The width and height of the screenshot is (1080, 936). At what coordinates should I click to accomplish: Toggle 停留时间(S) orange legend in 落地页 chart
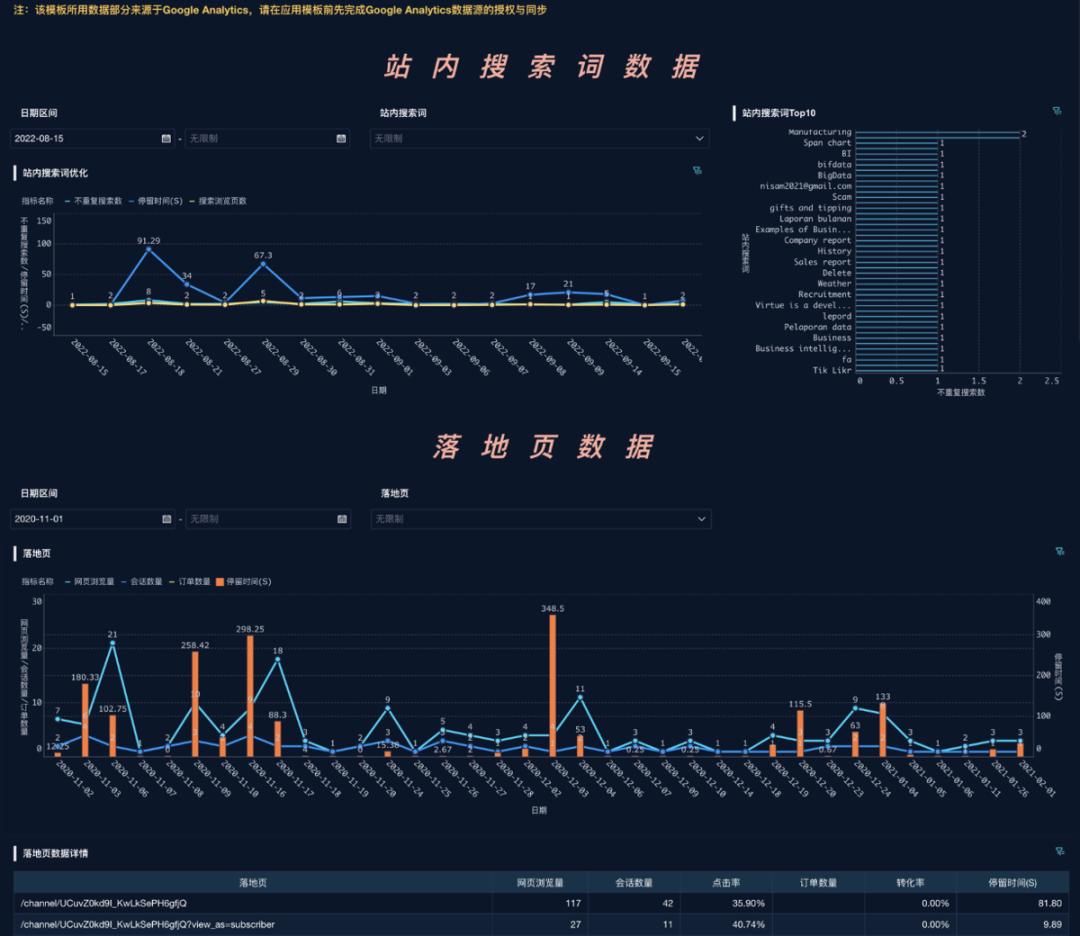[x=243, y=581]
